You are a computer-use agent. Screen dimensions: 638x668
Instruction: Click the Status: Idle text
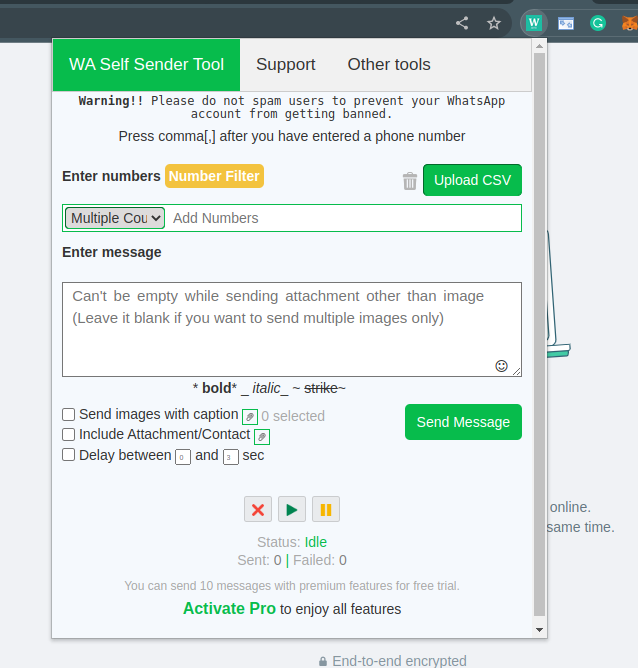click(x=292, y=542)
